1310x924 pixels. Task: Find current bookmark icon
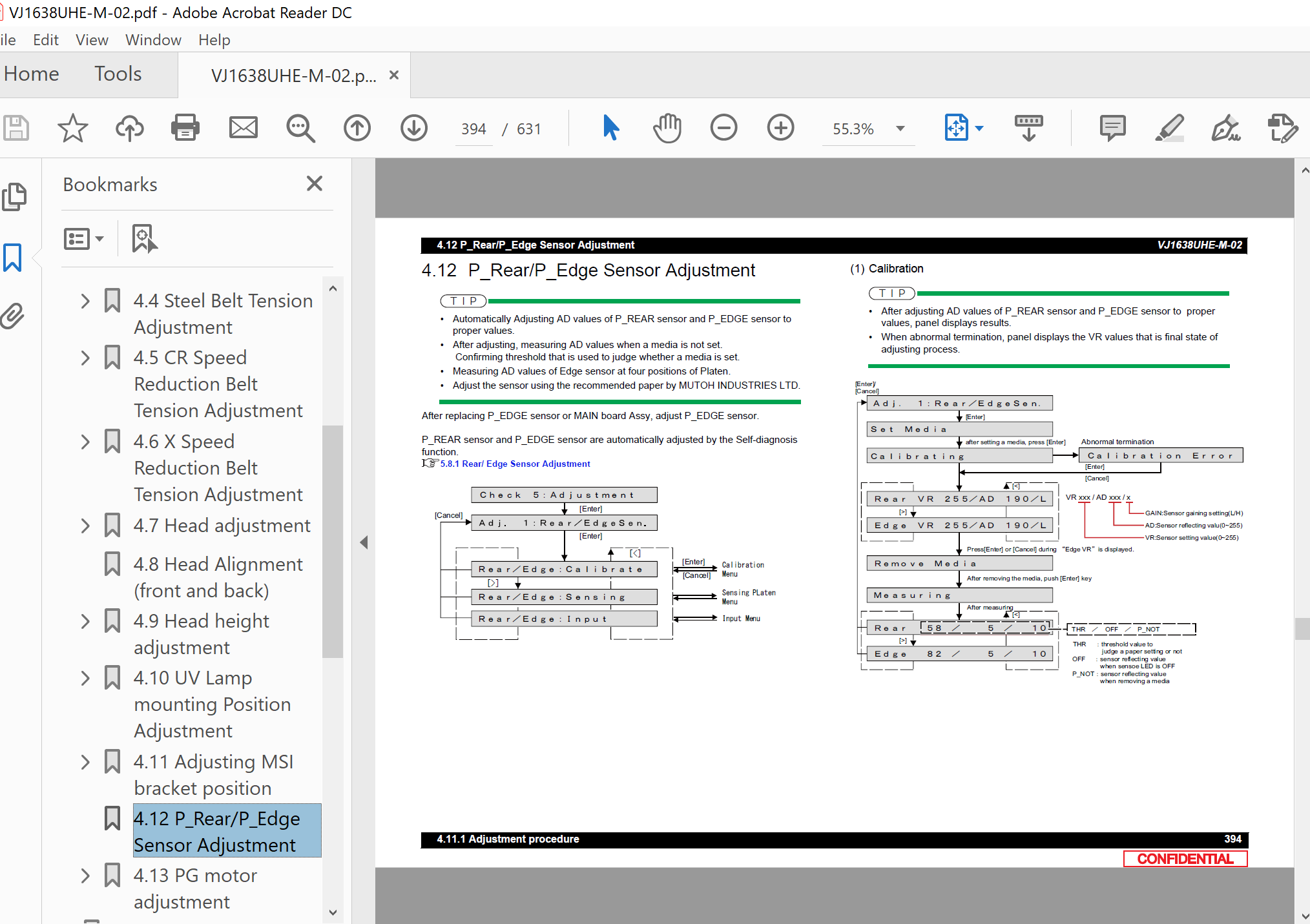click(x=144, y=239)
